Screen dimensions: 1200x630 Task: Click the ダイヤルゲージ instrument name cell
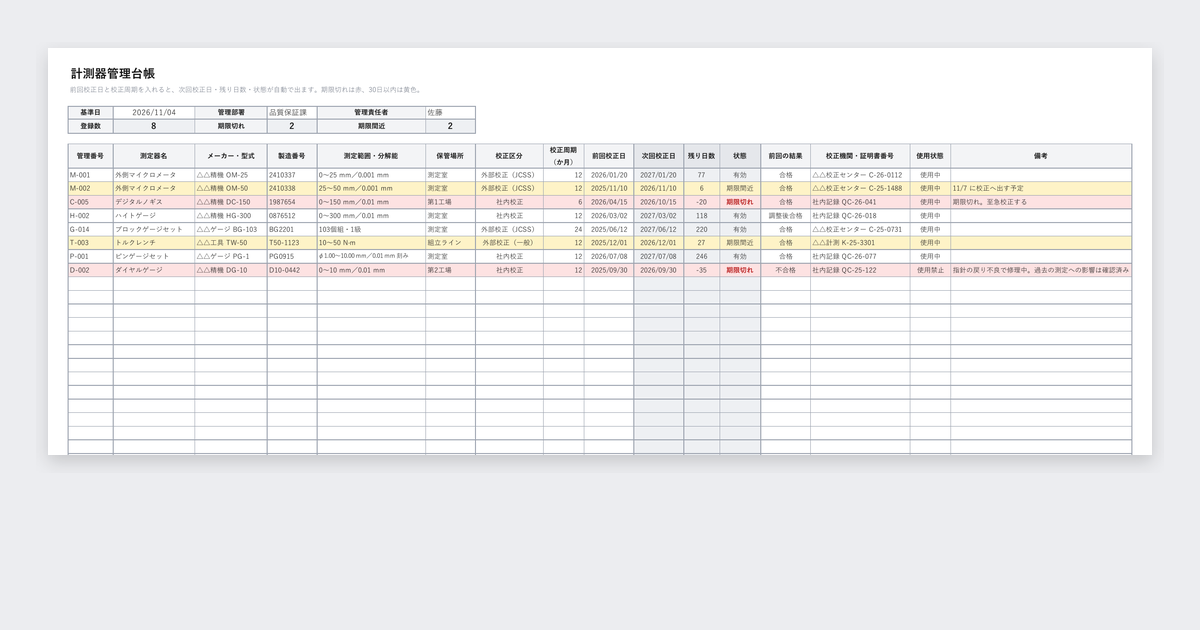154,270
